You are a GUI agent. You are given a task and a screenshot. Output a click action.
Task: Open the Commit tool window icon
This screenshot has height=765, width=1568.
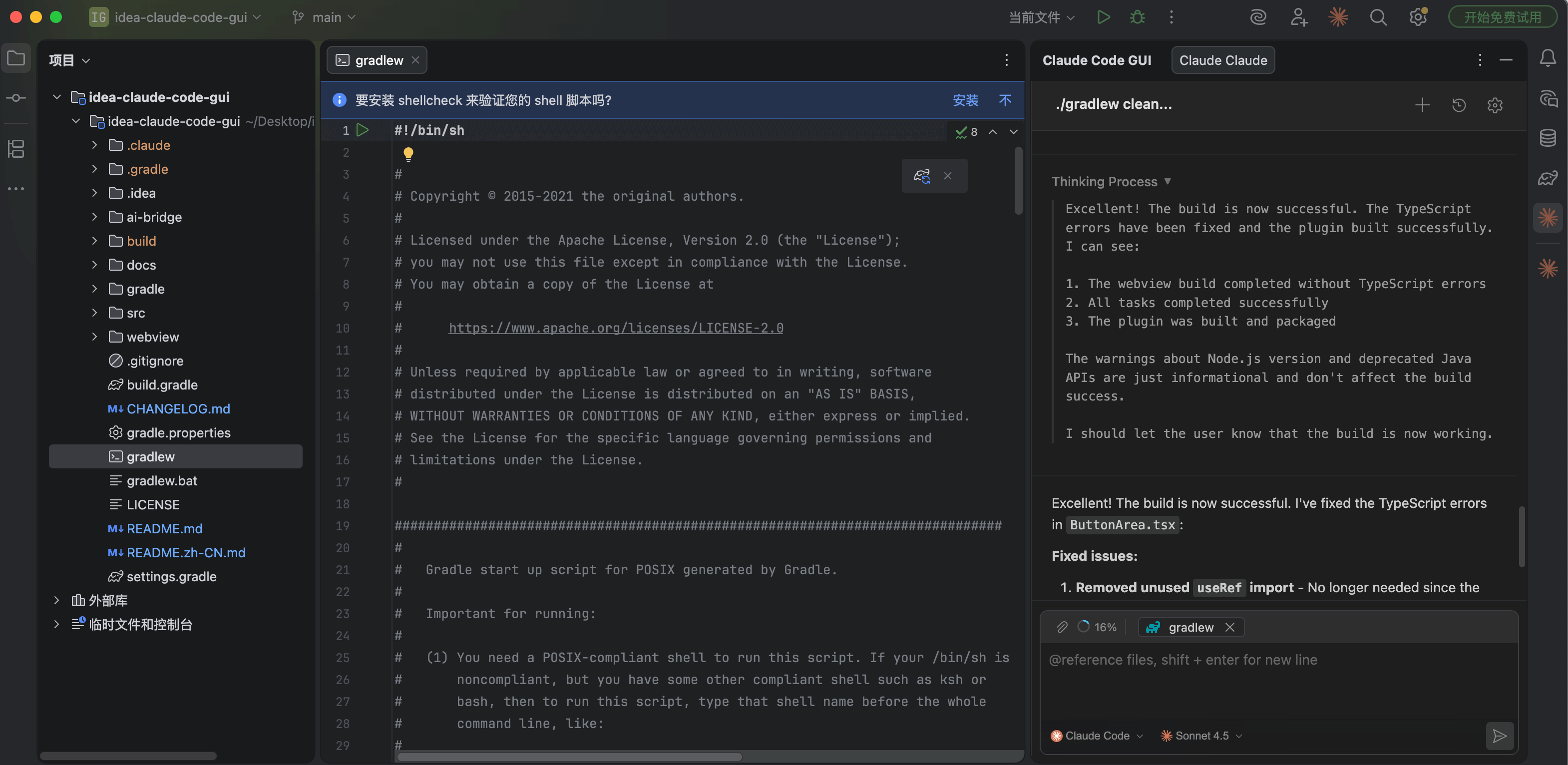click(x=16, y=98)
